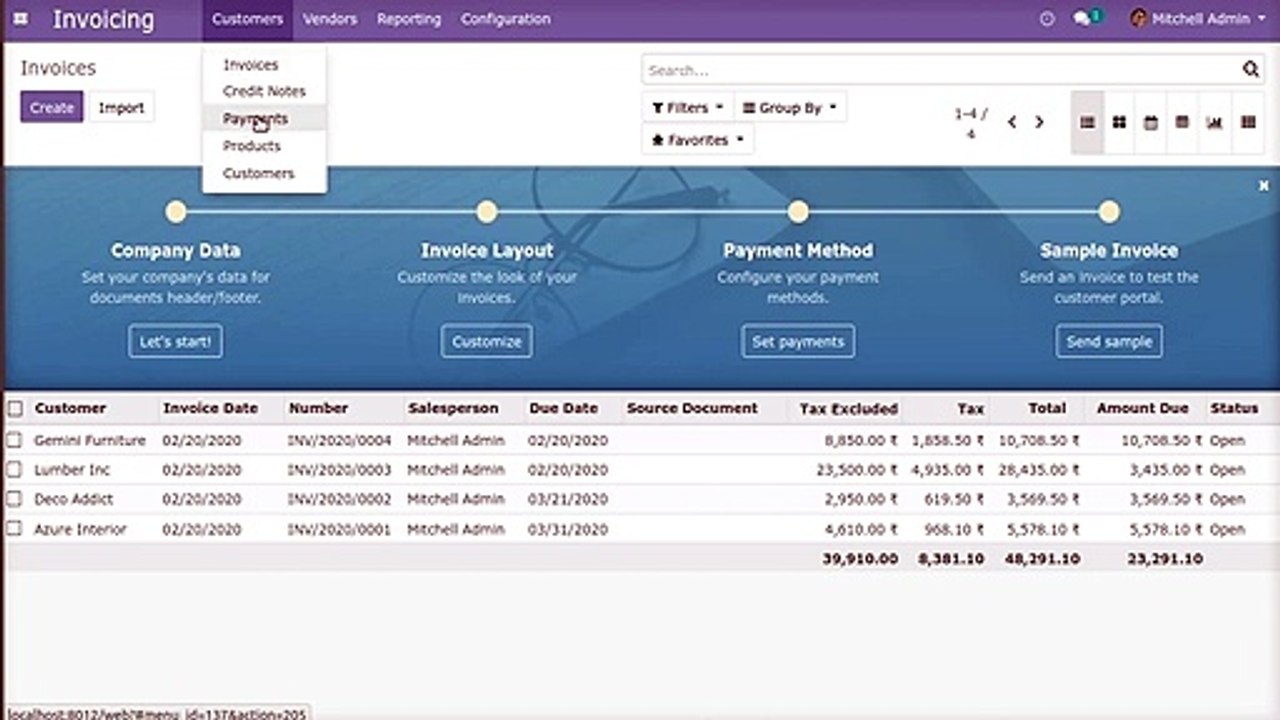Click the Let's start! button
This screenshot has height=720, width=1280.
click(175, 341)
